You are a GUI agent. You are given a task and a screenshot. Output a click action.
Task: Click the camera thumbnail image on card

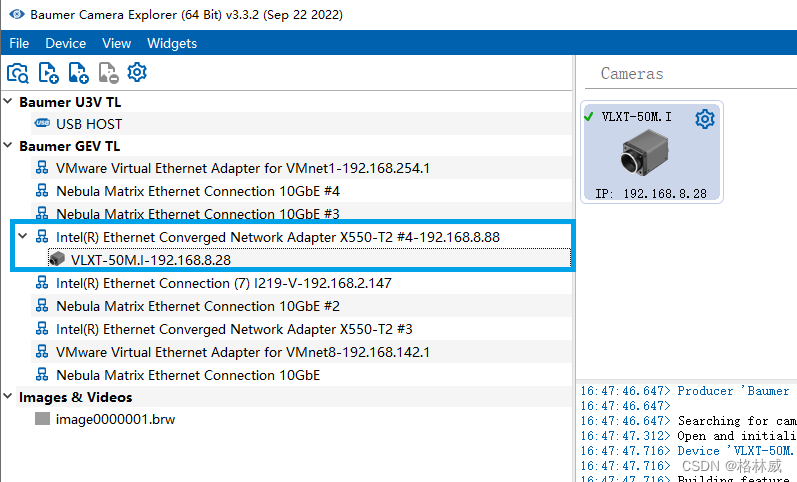pos(644,153)
